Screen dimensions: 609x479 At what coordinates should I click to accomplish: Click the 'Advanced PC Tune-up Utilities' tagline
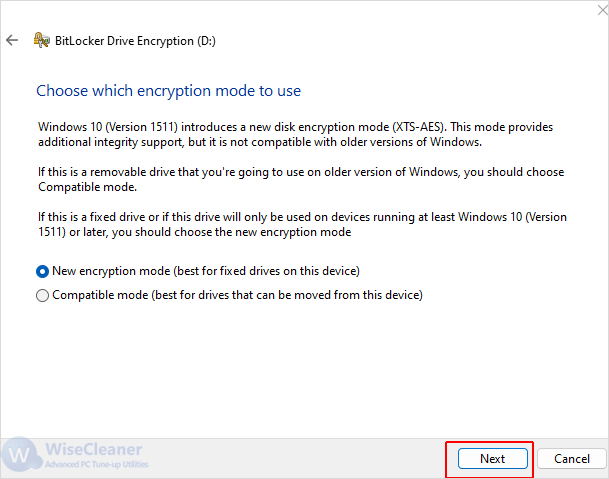tap(97, 464)
